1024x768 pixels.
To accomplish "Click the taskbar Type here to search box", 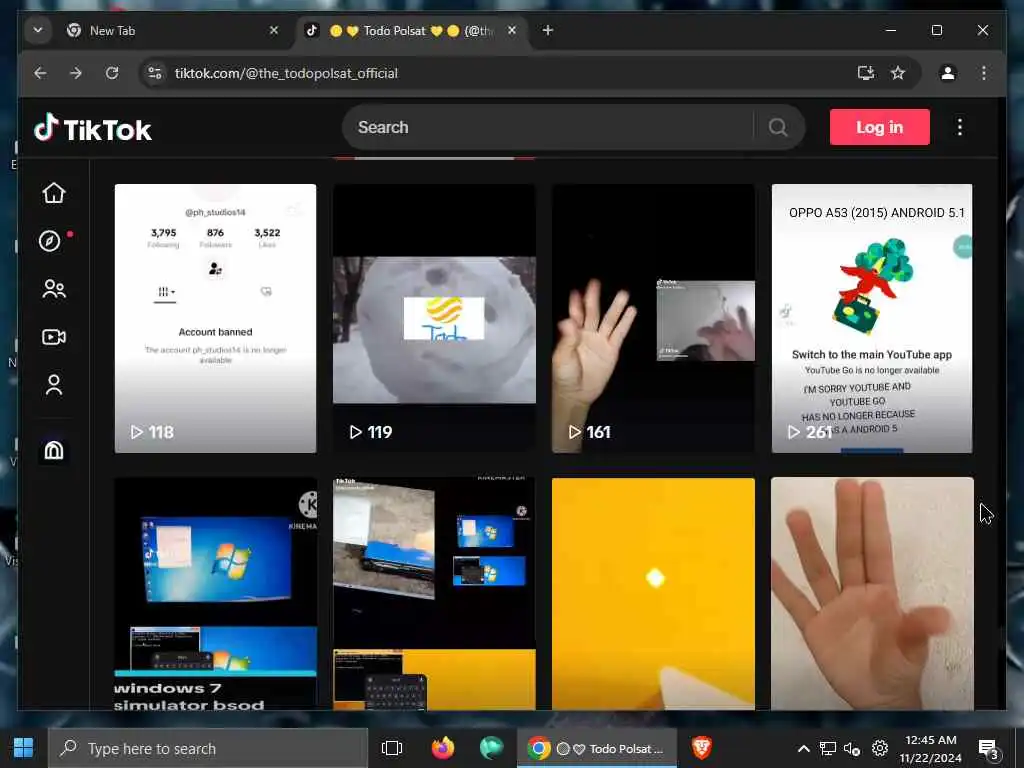I will 208,748.
